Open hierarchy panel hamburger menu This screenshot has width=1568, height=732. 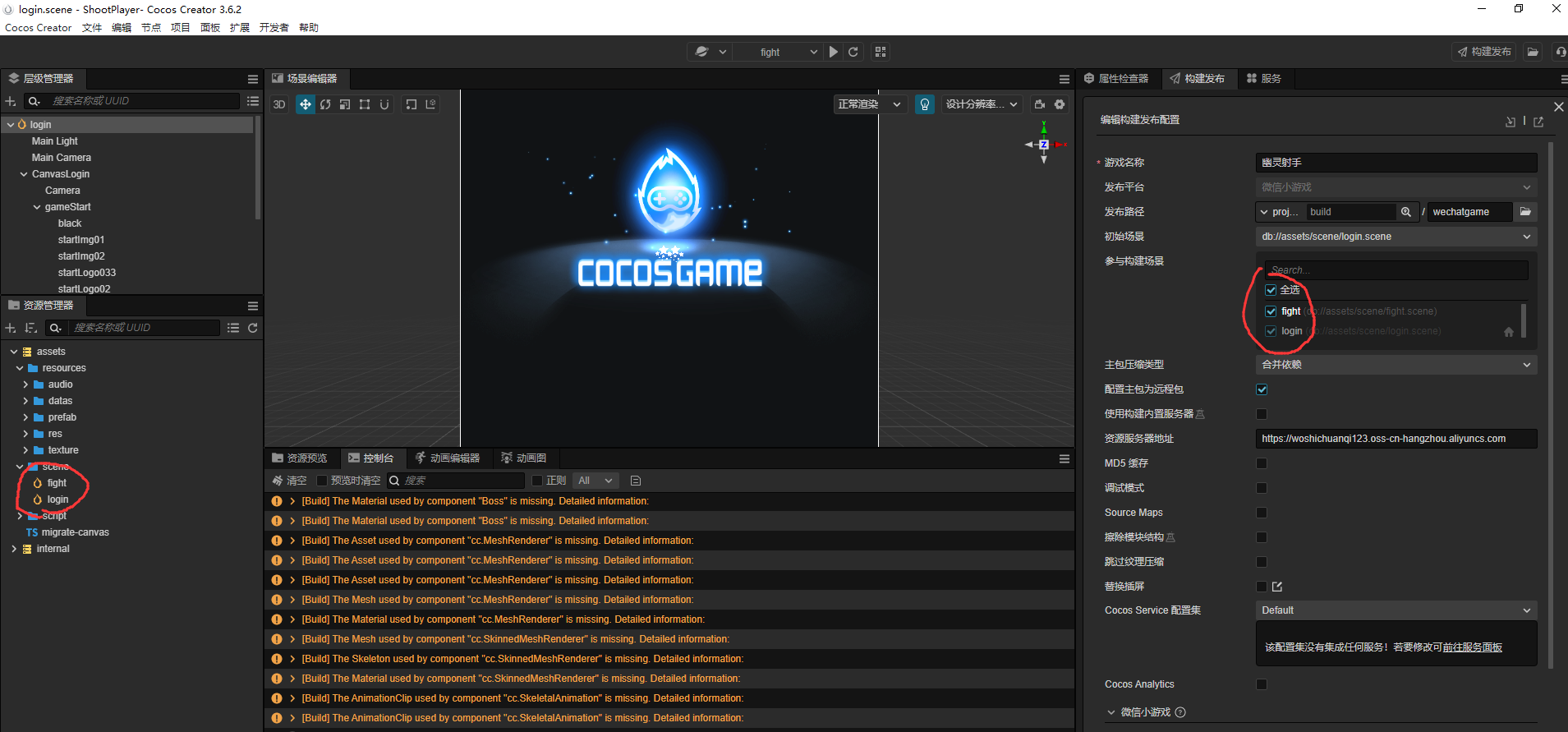pyautogui.click(x=253, y=79)
